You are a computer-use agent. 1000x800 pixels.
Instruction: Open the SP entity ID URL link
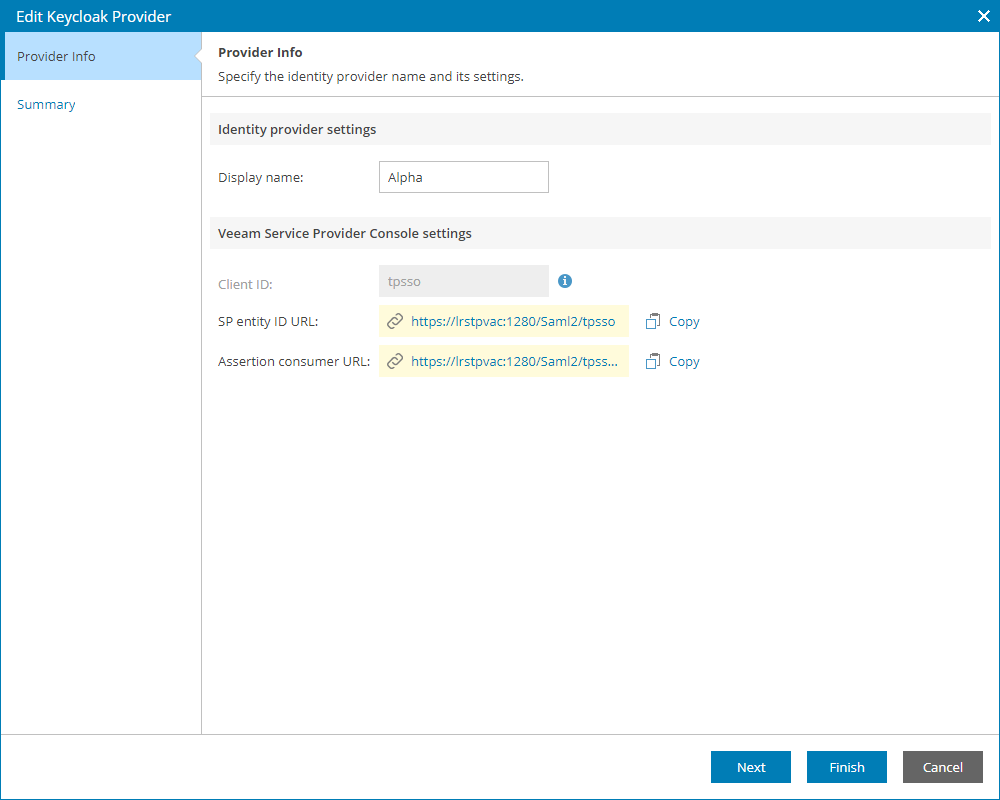point(513,321)
